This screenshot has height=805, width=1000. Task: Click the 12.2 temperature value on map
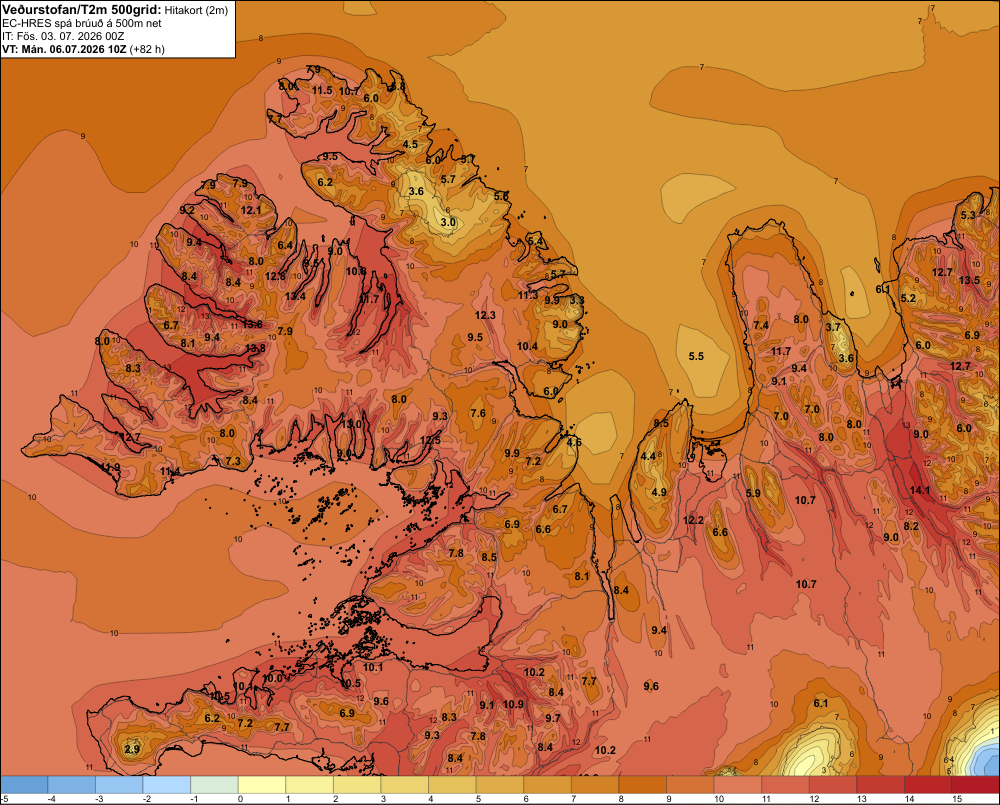pos(693,520)
